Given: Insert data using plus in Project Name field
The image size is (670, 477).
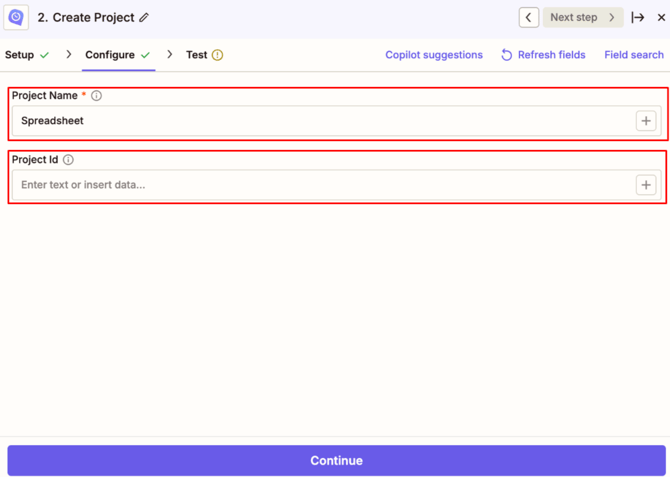Looking at the screenshot, I should (646, 121).
